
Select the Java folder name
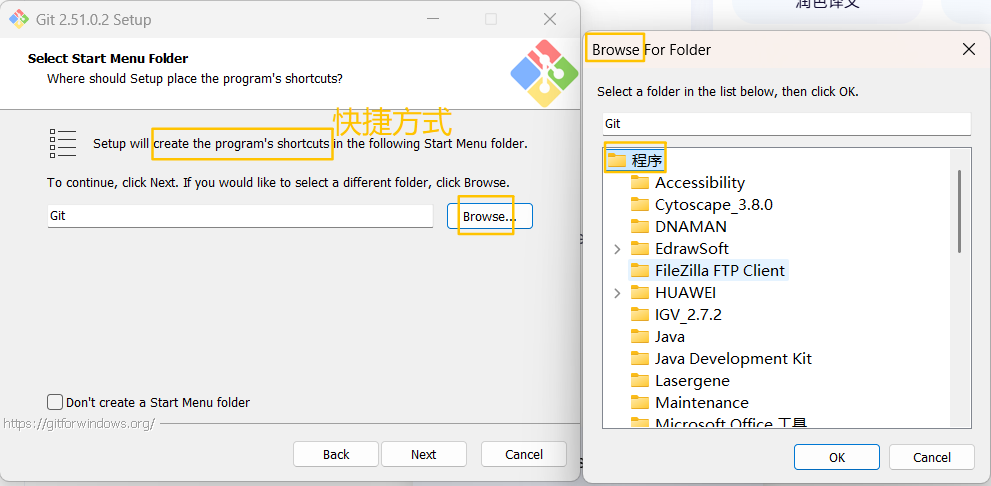pos(670,336)
